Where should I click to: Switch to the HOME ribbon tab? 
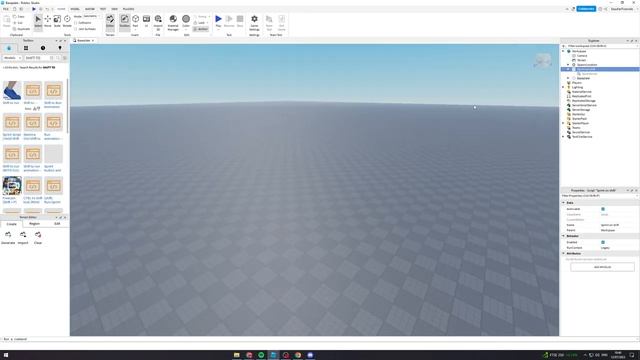(61, 9)
